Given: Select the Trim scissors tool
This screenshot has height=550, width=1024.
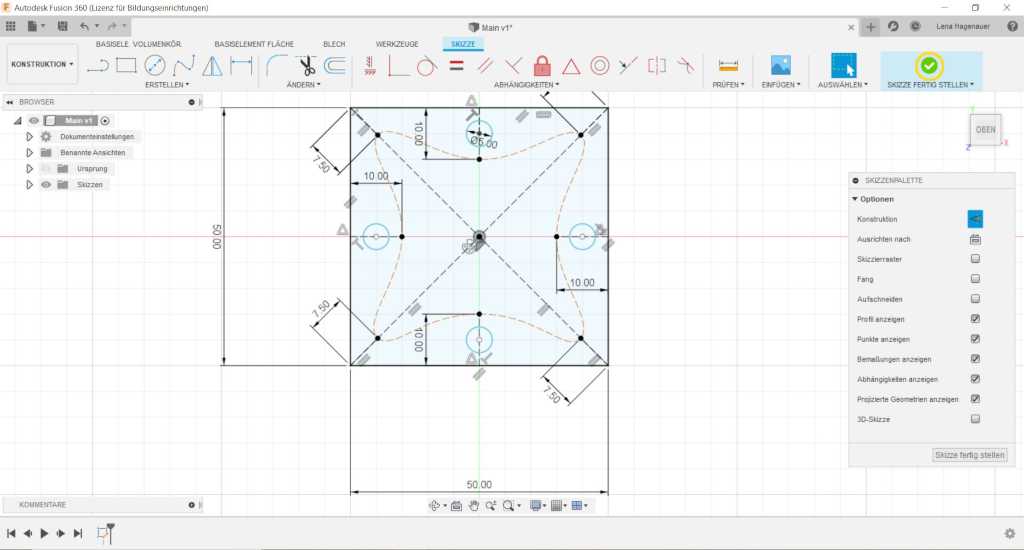Looking at the screenshot, I should (x=306, y=65).
